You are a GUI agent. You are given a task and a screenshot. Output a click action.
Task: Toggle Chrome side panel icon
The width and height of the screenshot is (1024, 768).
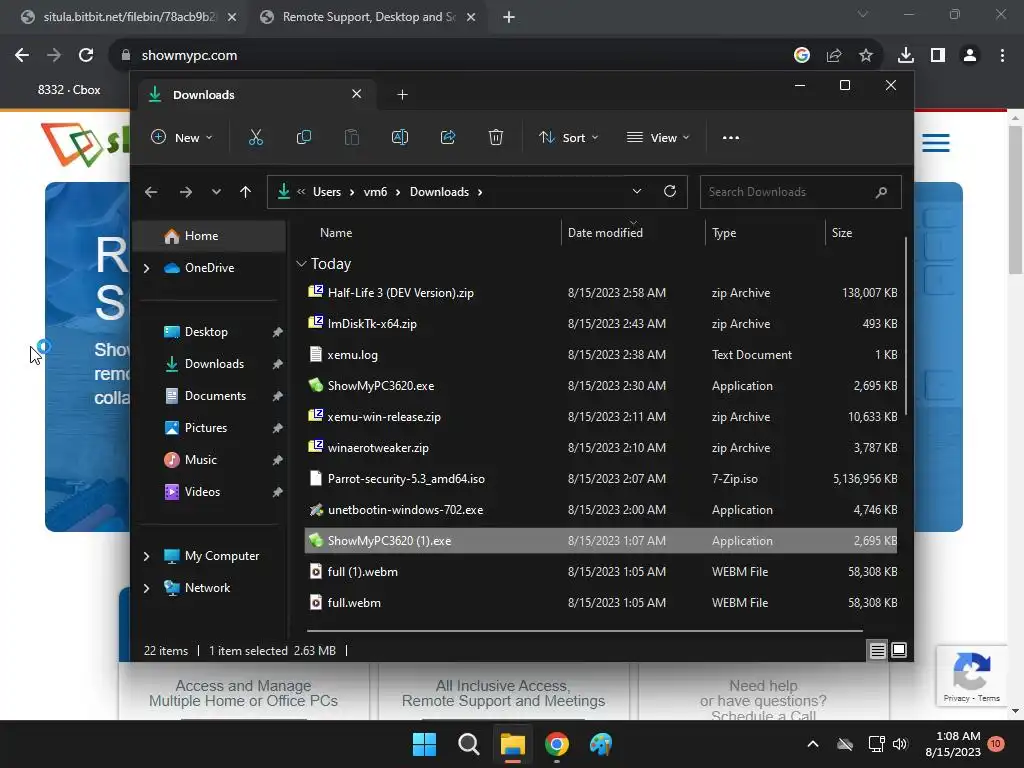point(938,56)
